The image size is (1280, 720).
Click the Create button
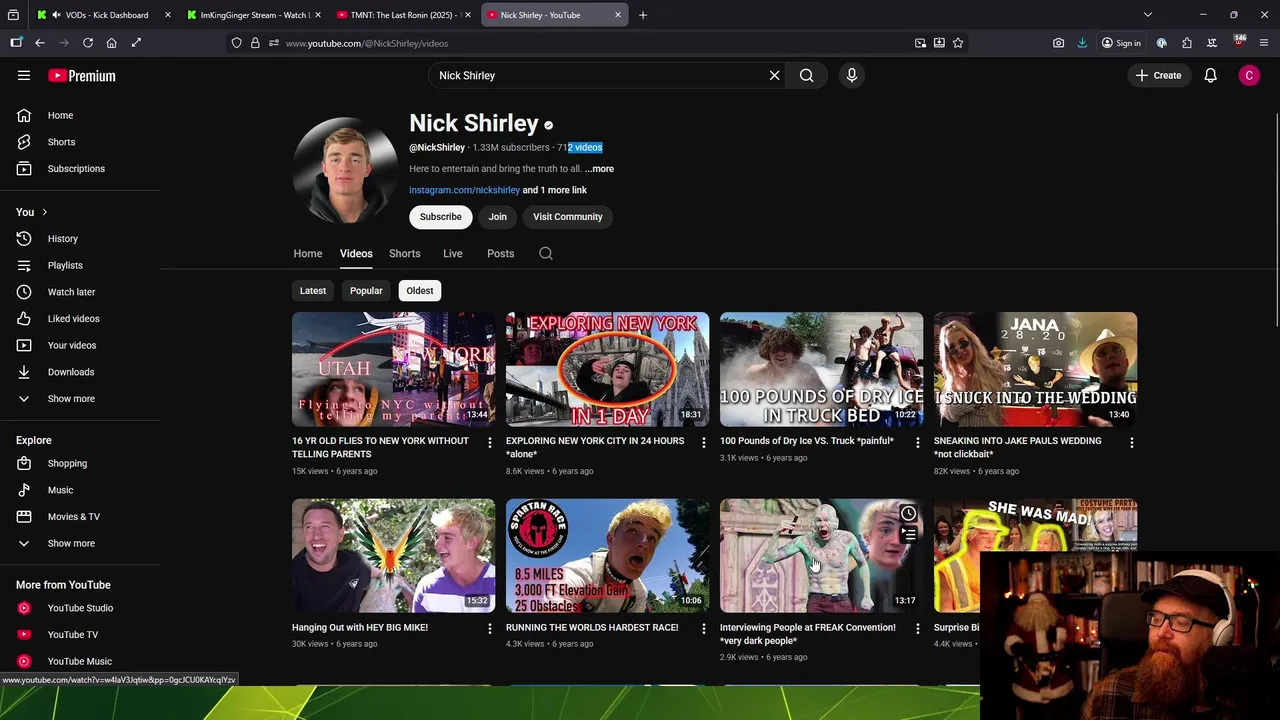(x=1159, y=75)
